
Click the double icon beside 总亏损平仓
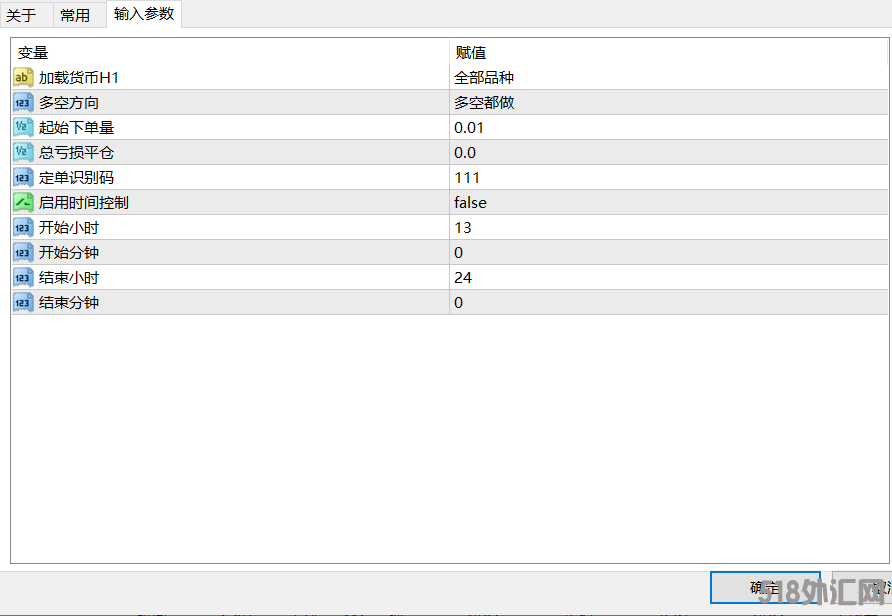[23, 152]
